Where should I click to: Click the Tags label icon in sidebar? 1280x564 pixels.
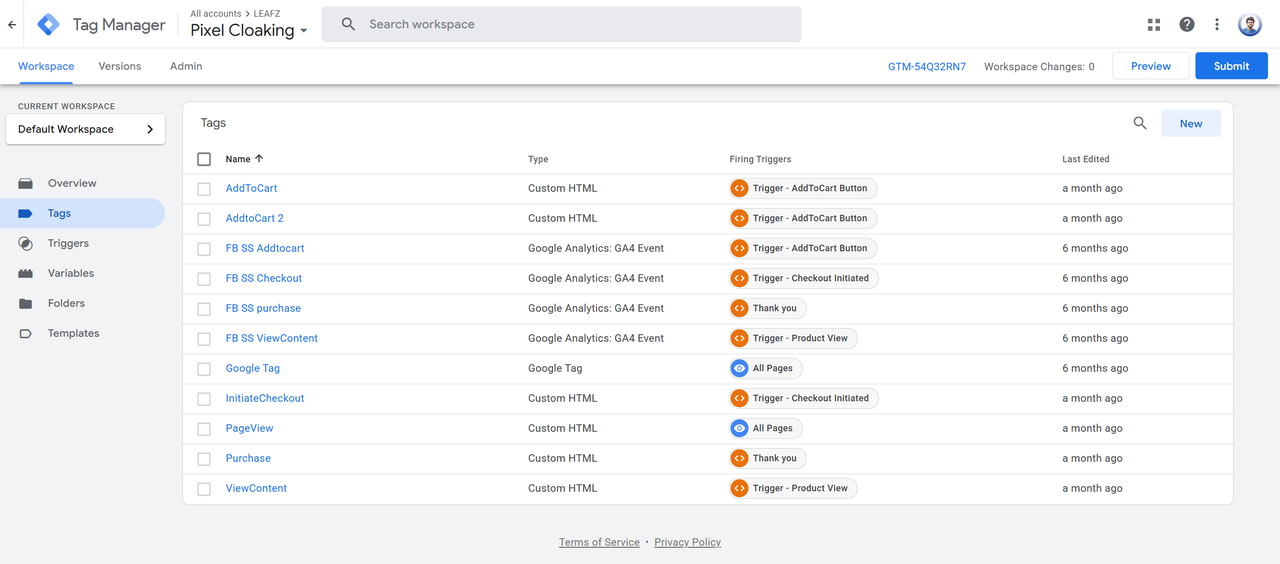[x=26, y=213]
